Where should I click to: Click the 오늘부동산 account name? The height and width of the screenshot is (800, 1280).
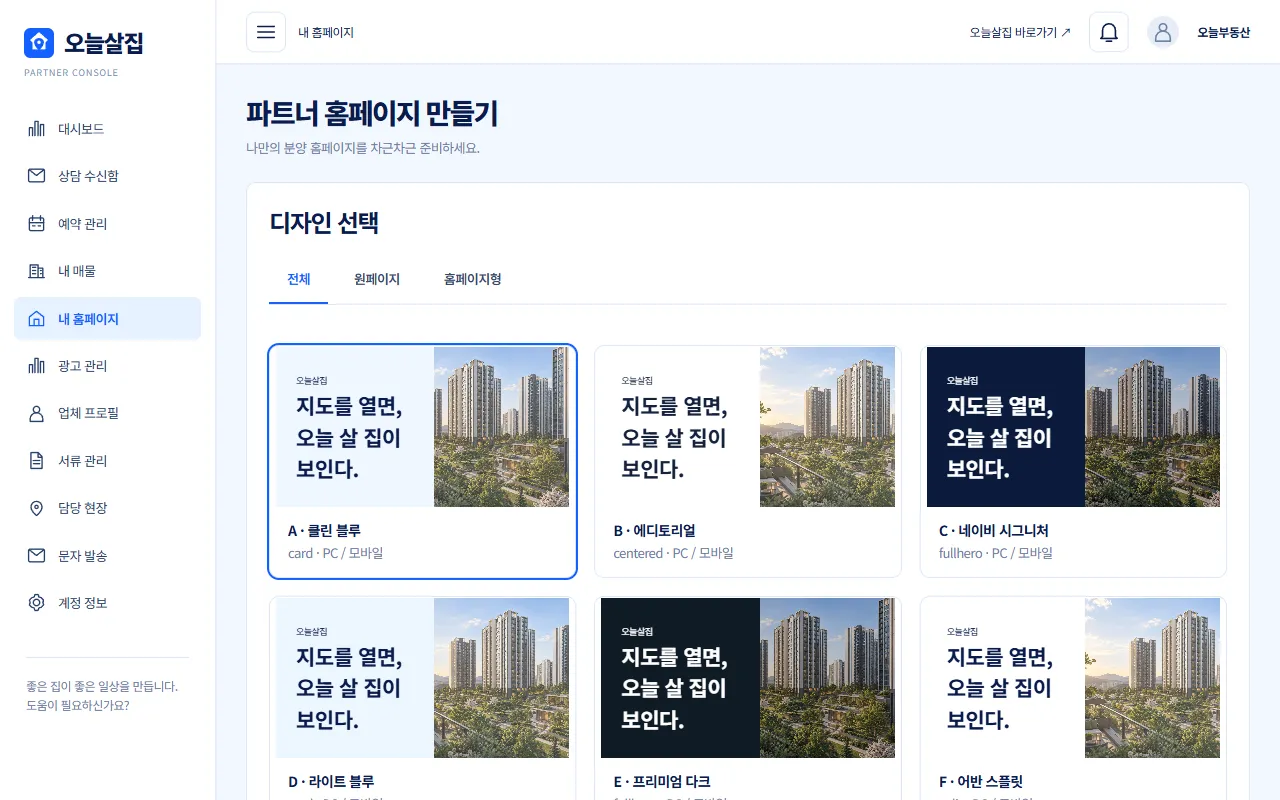tap(1224, 32)
